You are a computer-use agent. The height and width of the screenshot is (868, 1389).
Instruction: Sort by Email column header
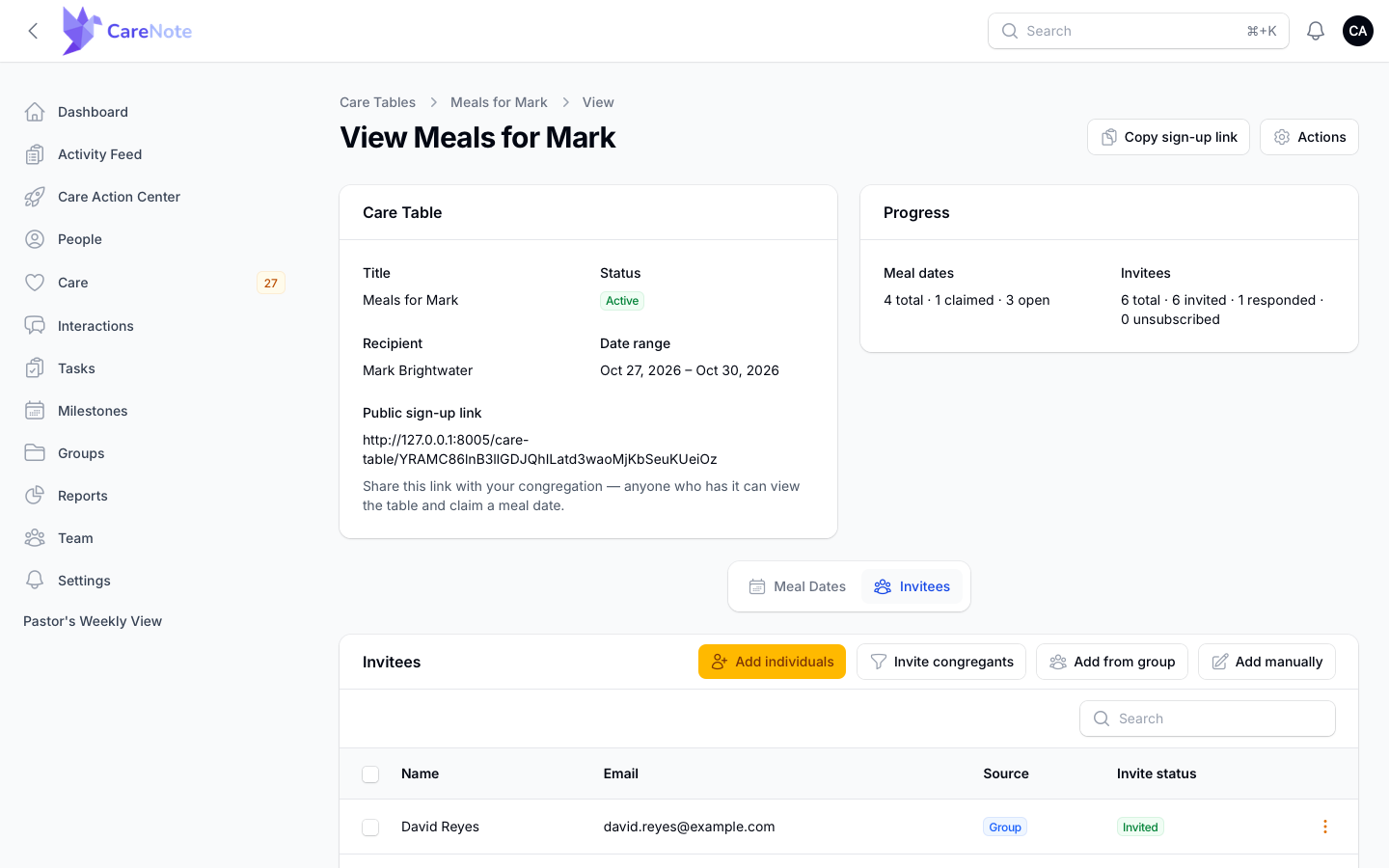621,773
